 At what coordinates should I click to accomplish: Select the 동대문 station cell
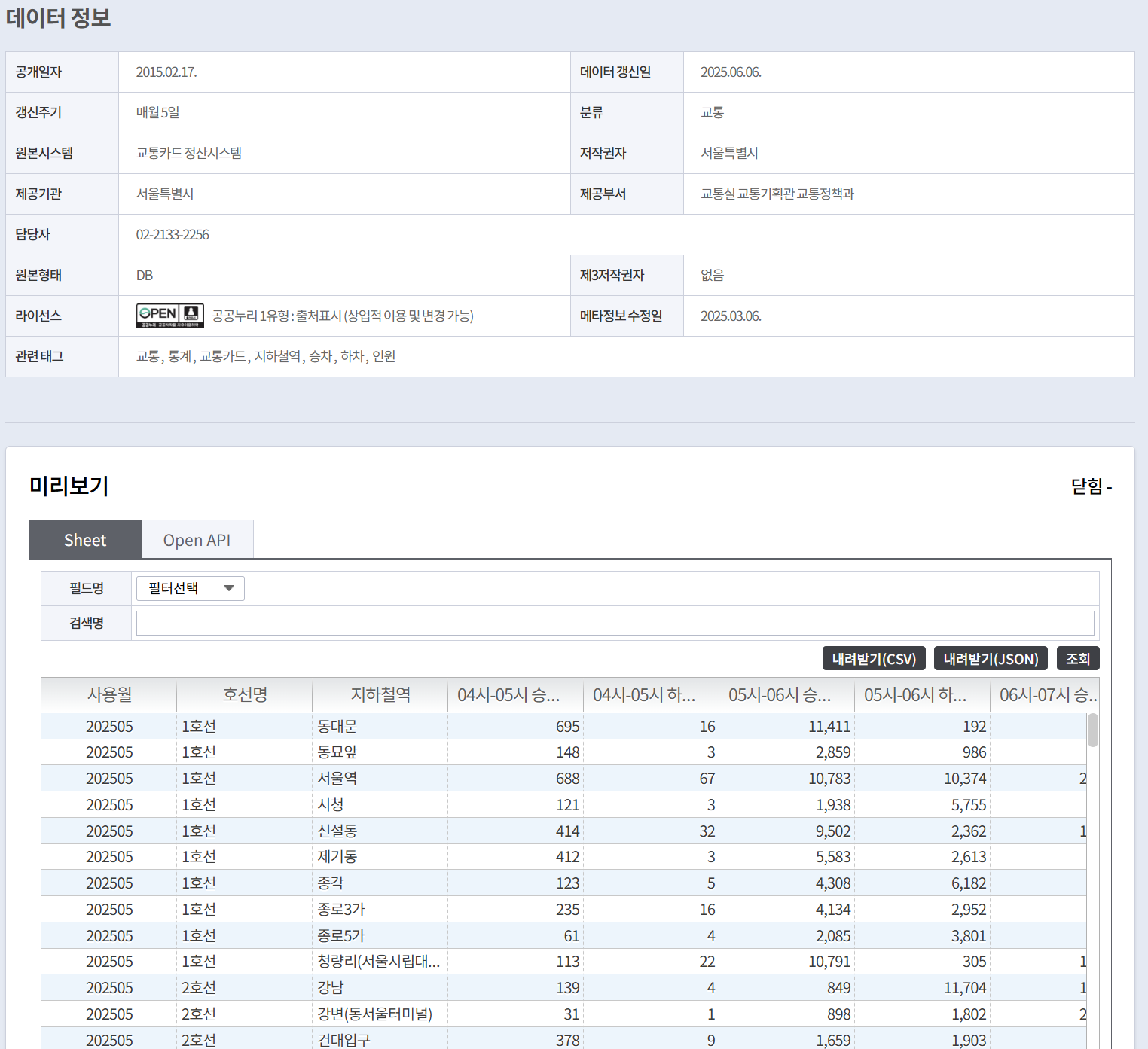coord(380,726)
